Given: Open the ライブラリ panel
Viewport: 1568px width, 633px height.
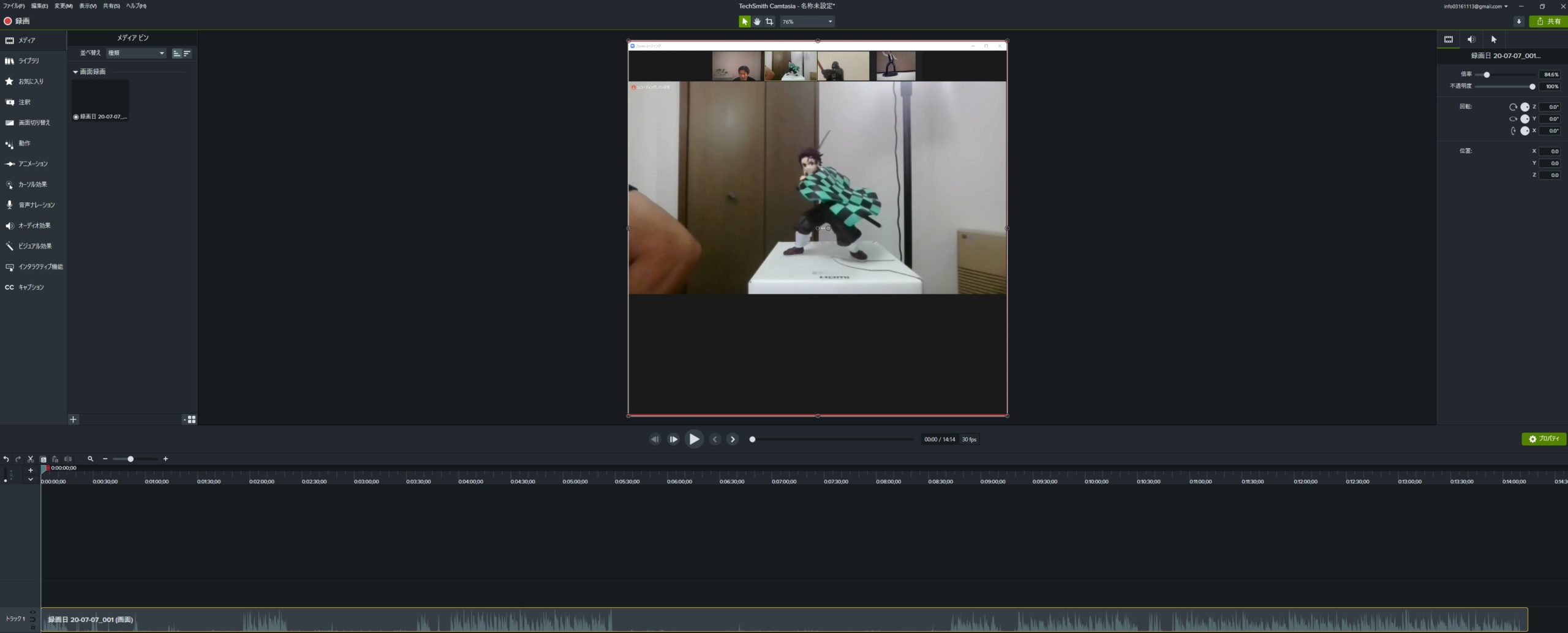Looking at the screenshot, I should coord(33,61).
